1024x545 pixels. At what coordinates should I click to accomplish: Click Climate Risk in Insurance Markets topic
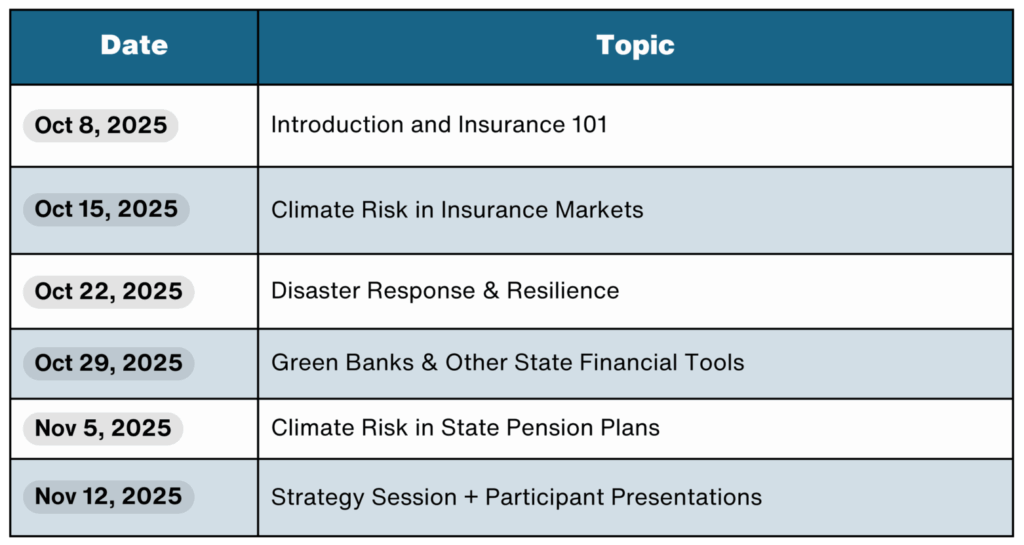457,210
